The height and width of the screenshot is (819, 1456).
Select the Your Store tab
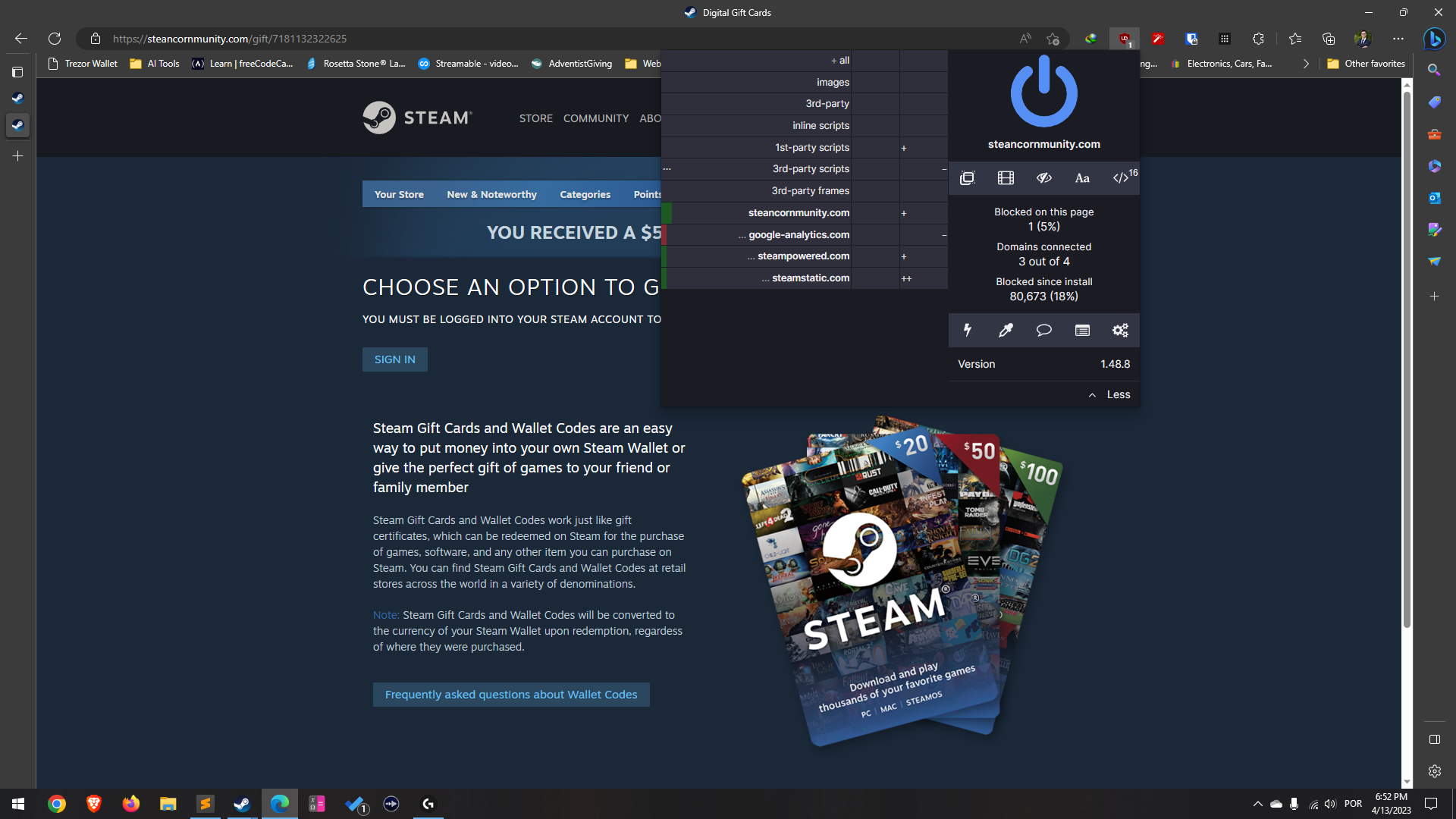click(399, 194)
